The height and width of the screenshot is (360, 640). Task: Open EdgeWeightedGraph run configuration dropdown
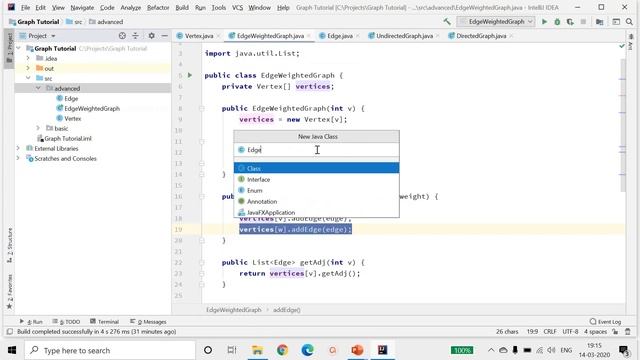tap(496, 22)
